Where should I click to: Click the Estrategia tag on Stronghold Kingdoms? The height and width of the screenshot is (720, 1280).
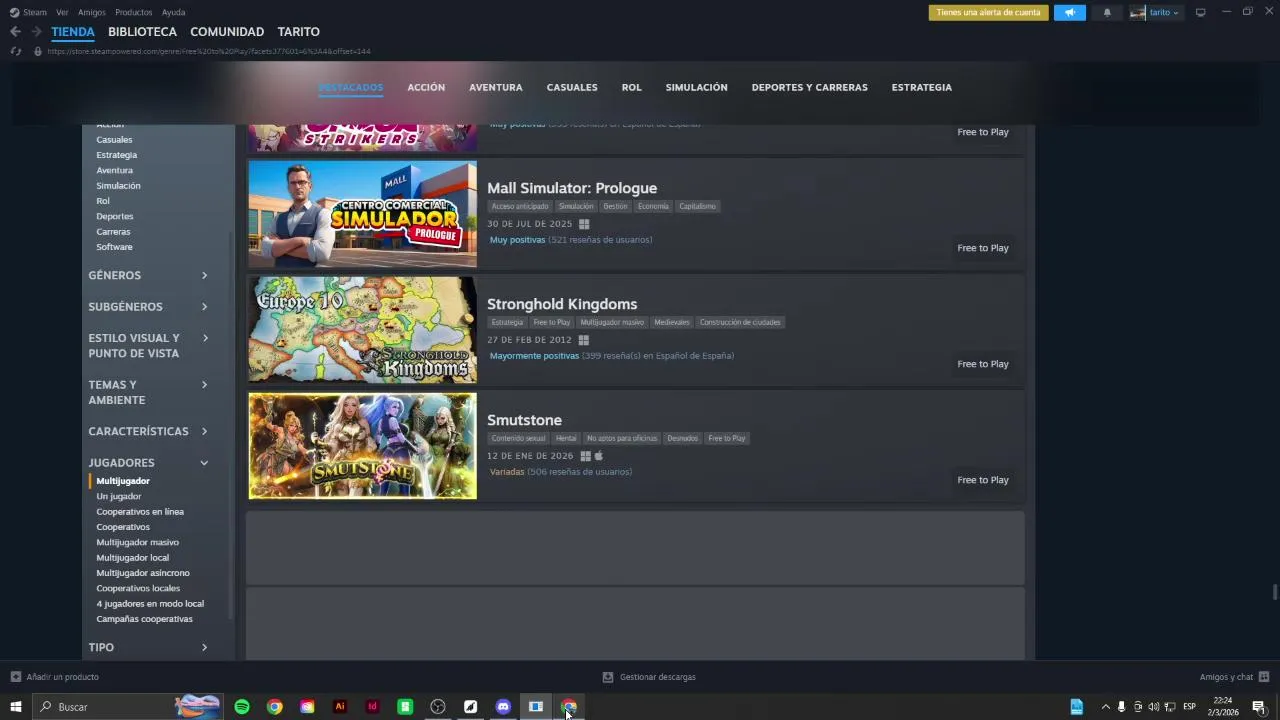507,322
